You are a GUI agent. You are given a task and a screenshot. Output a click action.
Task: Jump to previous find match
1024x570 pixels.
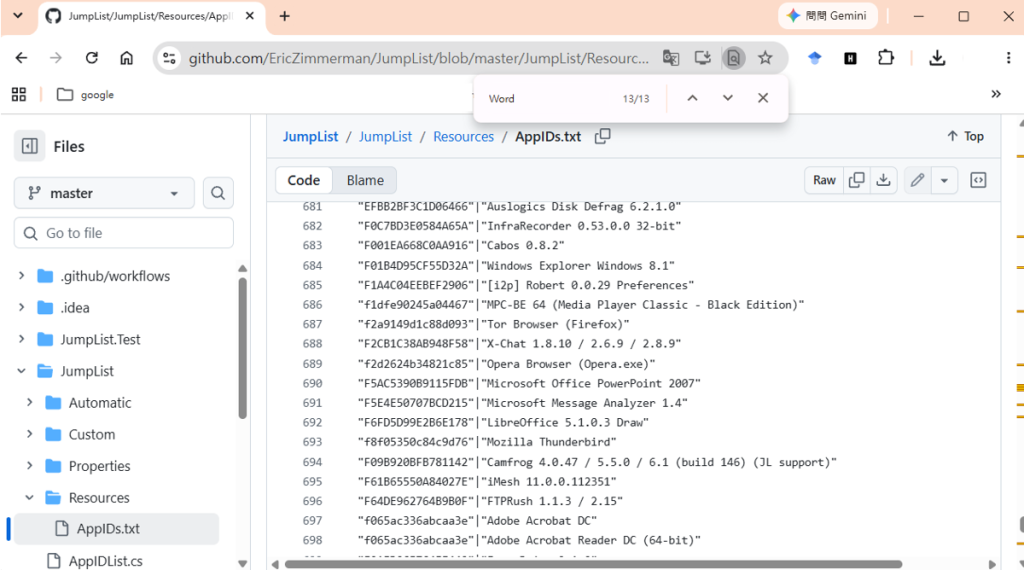point(692,98)
